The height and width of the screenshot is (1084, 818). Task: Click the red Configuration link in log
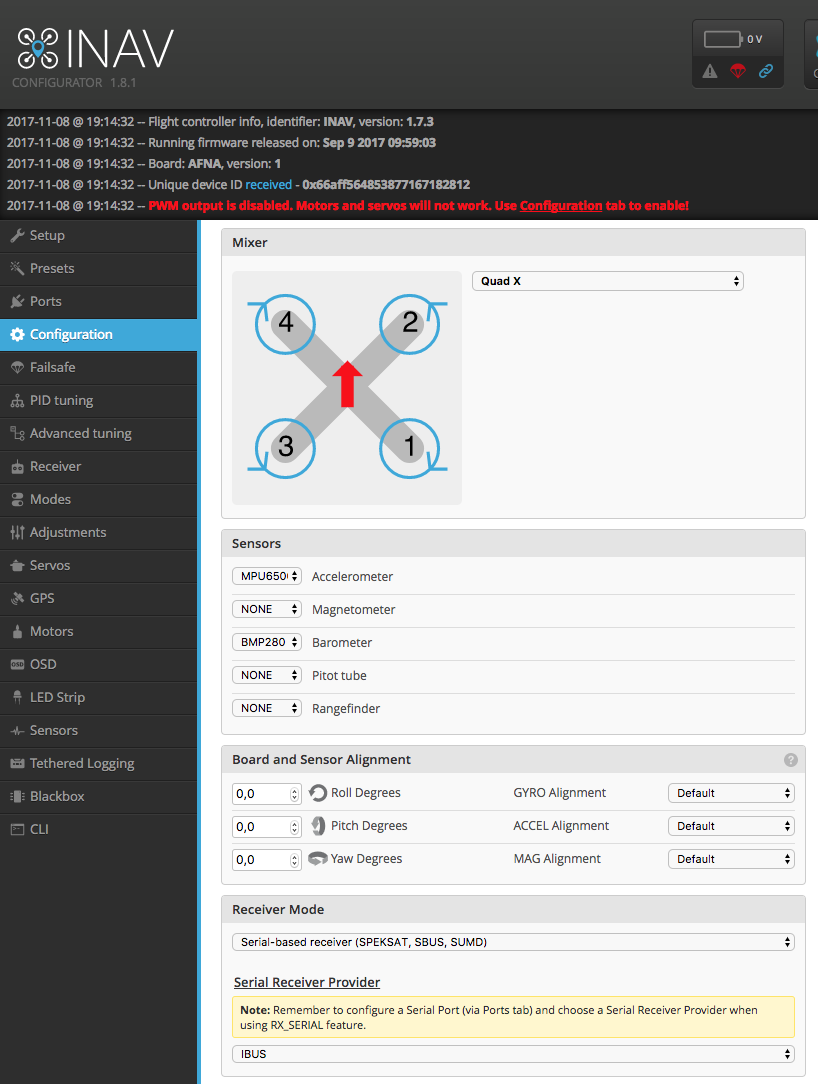point(561,205)
